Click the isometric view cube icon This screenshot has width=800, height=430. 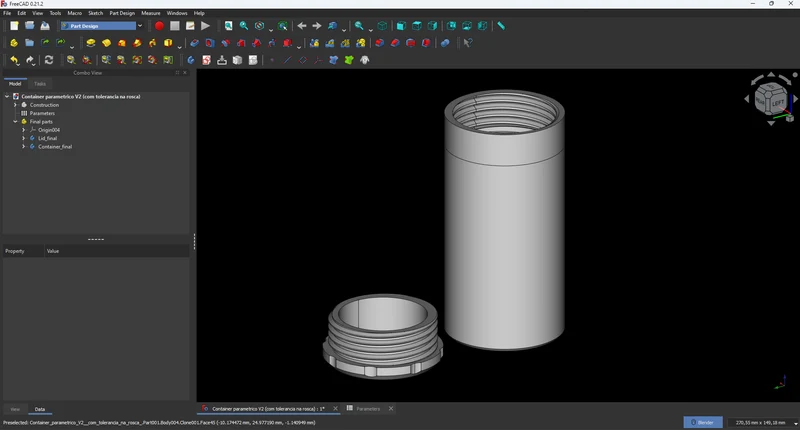point(382,26)
